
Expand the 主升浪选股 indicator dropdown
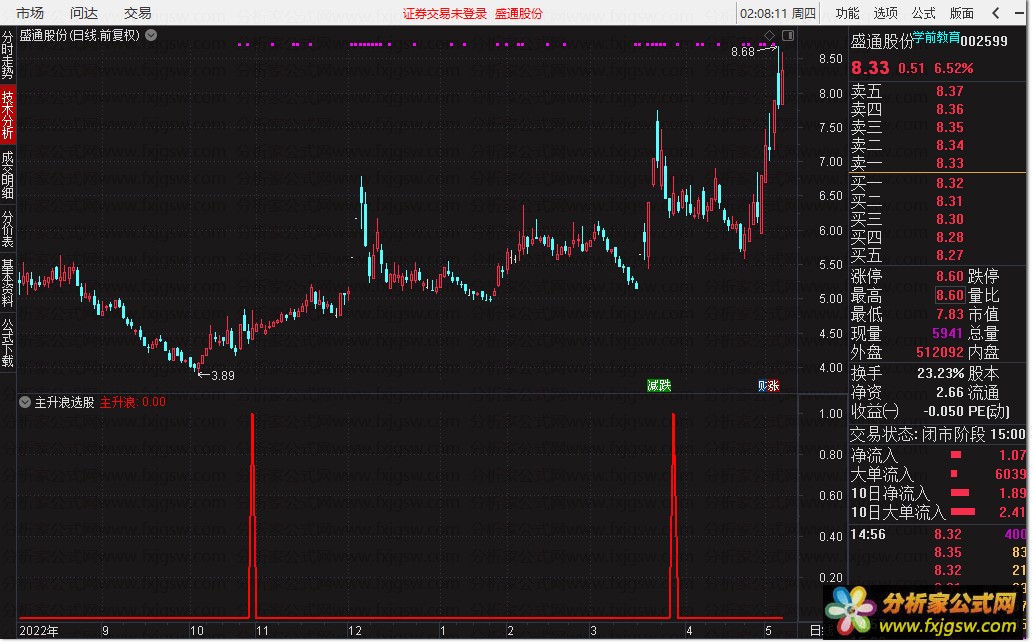[x=25, y=402]
